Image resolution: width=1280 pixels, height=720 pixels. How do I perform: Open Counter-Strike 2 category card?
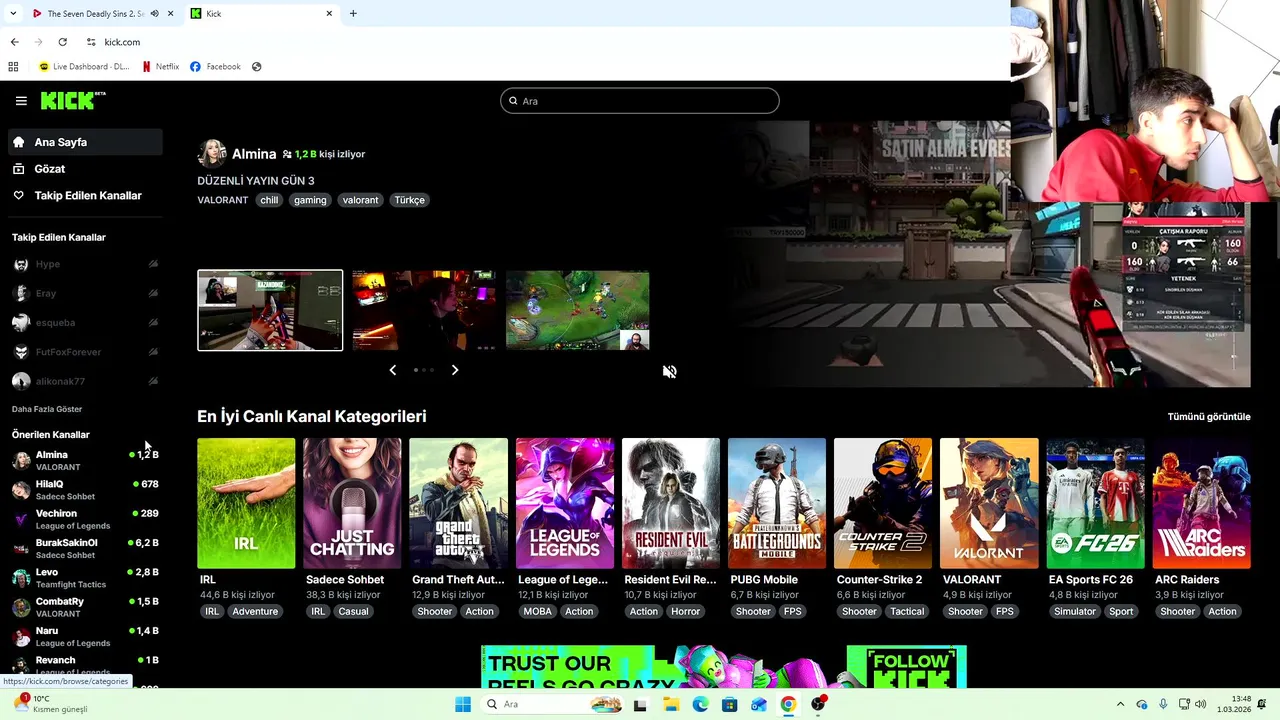coord(883,503)
